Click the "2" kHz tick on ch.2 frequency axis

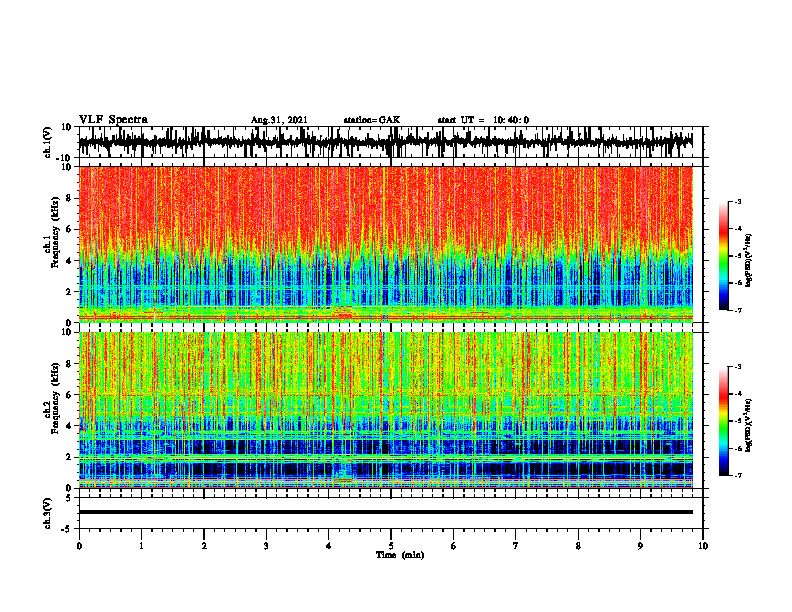69,457
